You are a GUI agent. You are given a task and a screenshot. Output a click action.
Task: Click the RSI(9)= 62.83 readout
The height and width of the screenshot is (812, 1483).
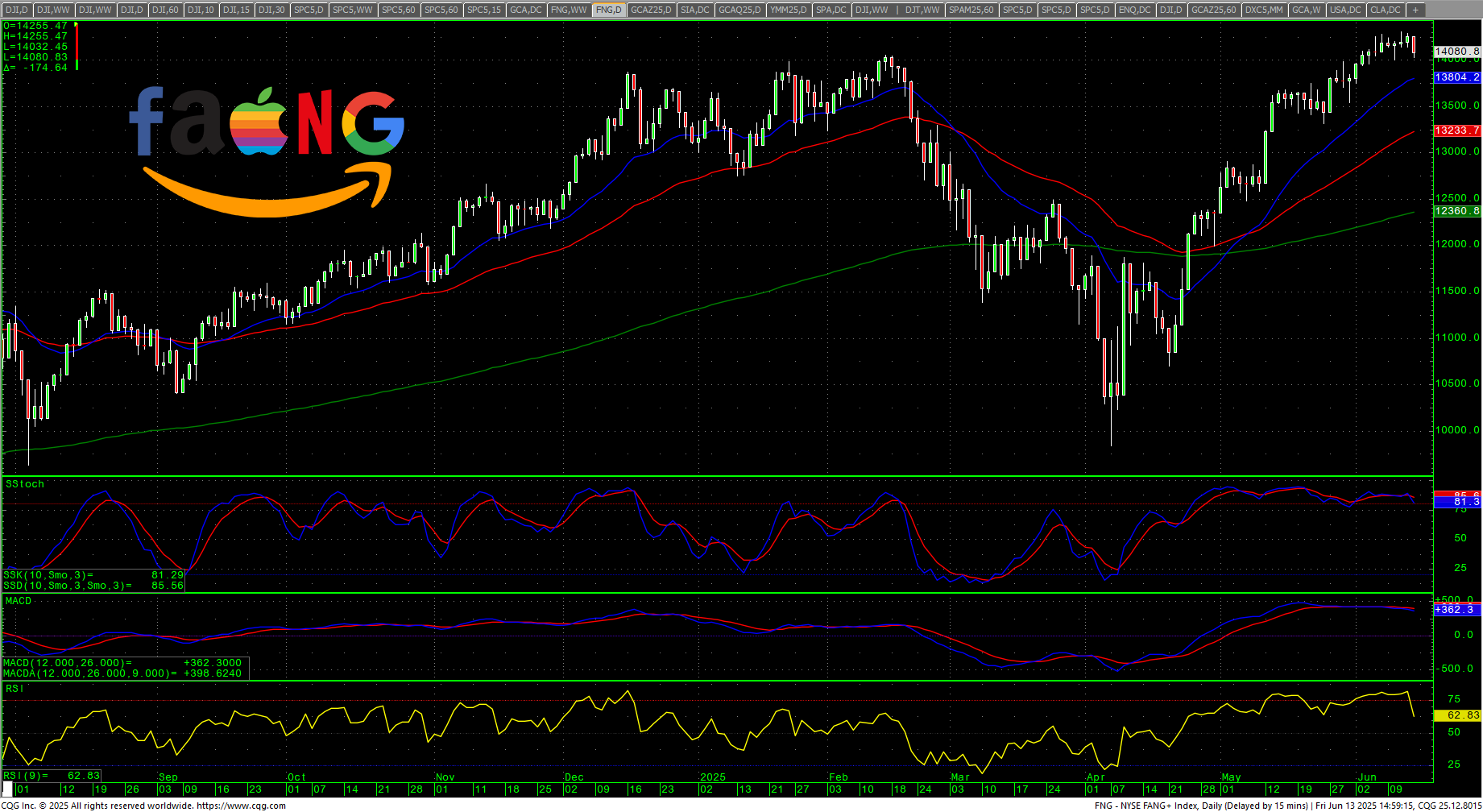[52, 776]
